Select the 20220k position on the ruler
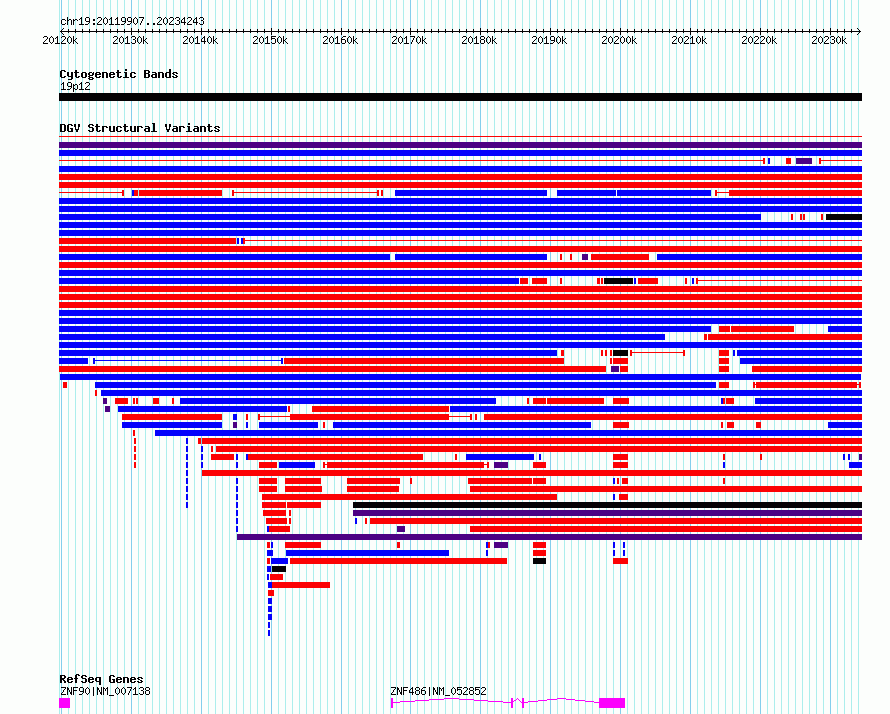This screenshot has height=714, width=890. [x=759, y=40]
